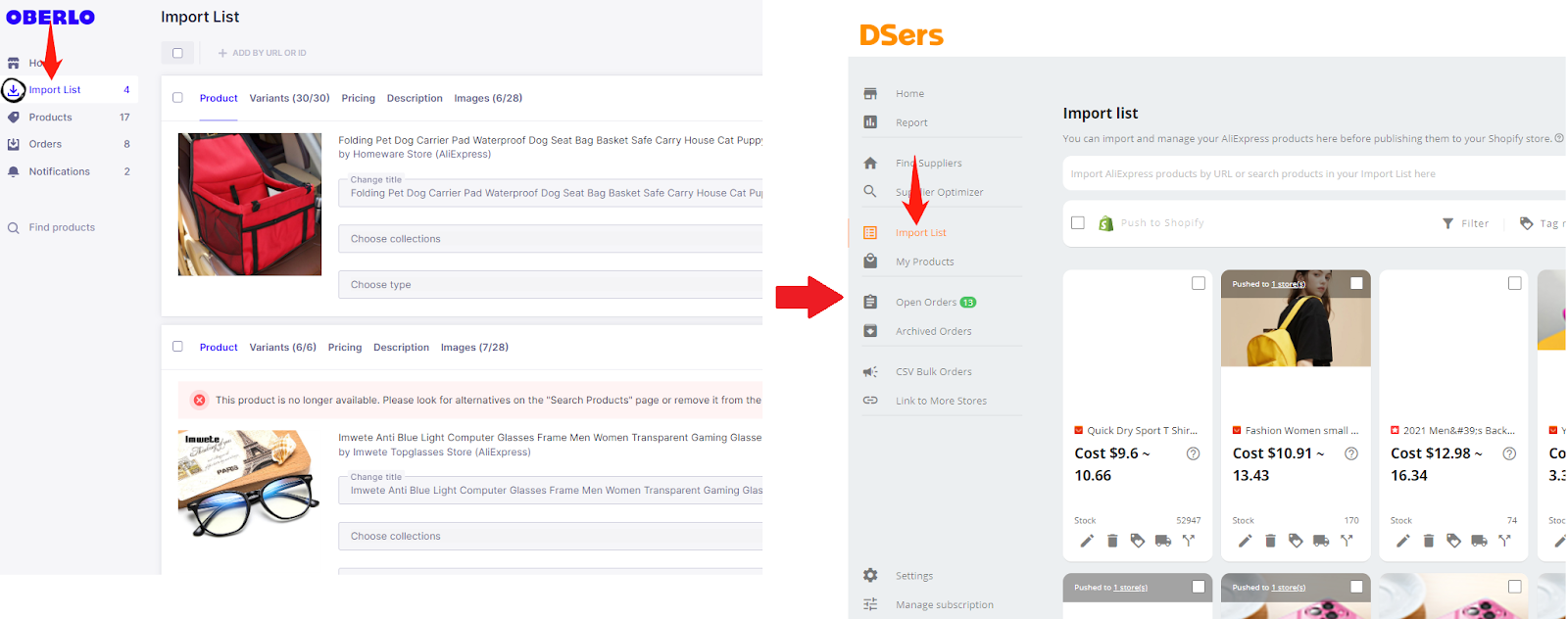Check the second-row card under Fashion Women small
Image resolution: width=1568 pixels, height=619 pixels.
pos(1356,587)
